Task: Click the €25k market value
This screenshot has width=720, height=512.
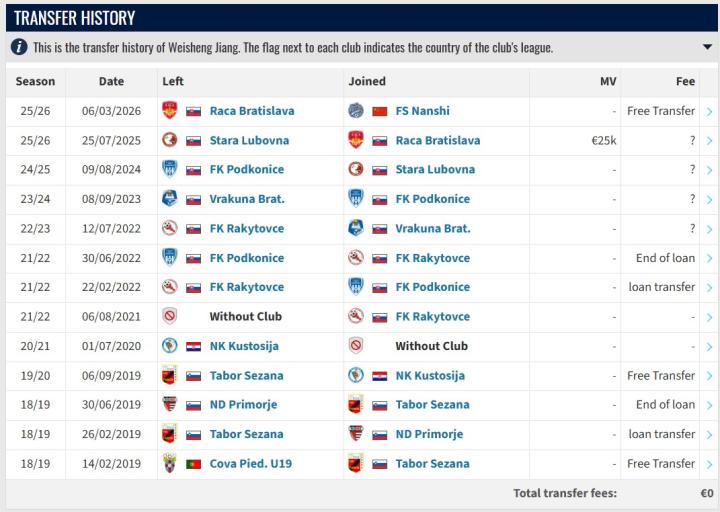Action: coord(604,141)
